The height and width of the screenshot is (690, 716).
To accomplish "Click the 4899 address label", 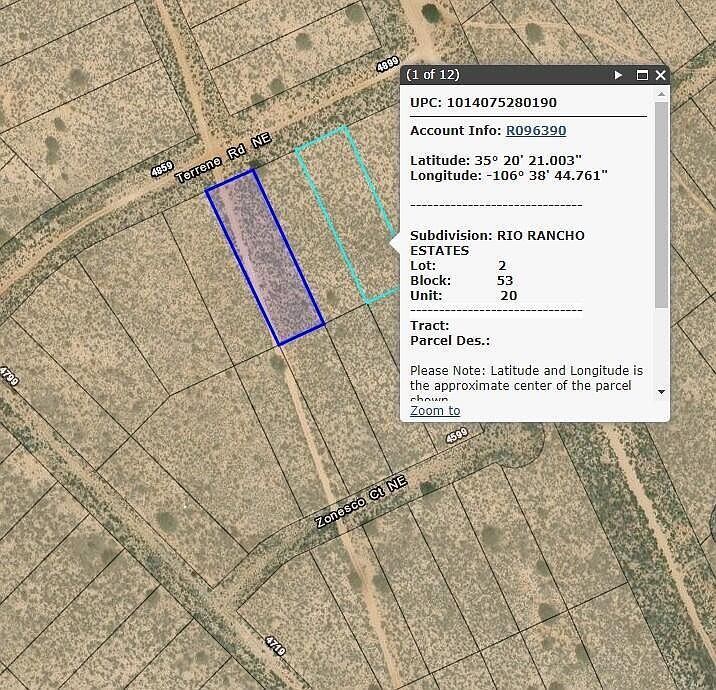I will click(x=388, y=64).
